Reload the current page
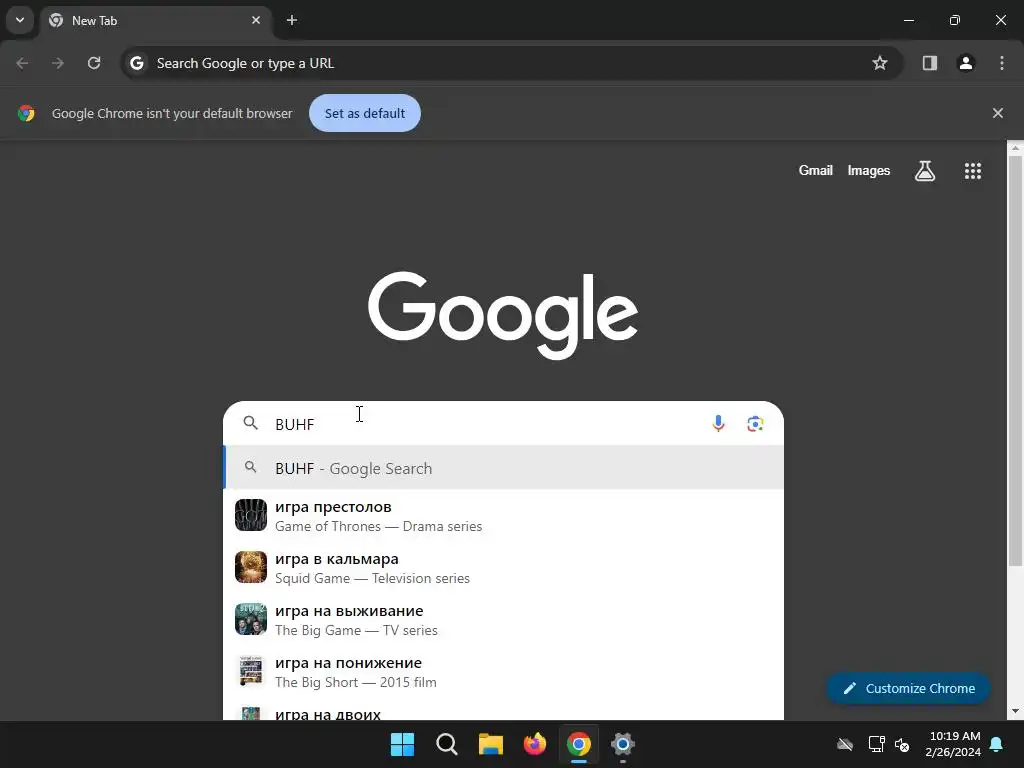The image size is (1024, 768). pyautogui.click(x=94, y=63)
